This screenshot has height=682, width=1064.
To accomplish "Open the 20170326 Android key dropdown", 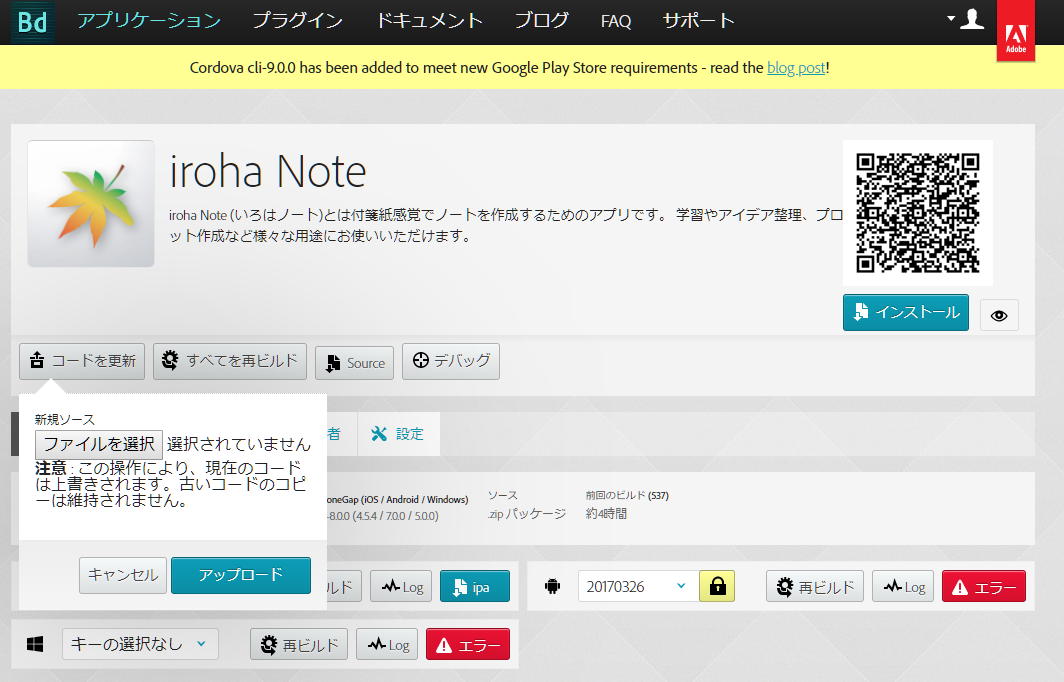I will coord(636,587).
